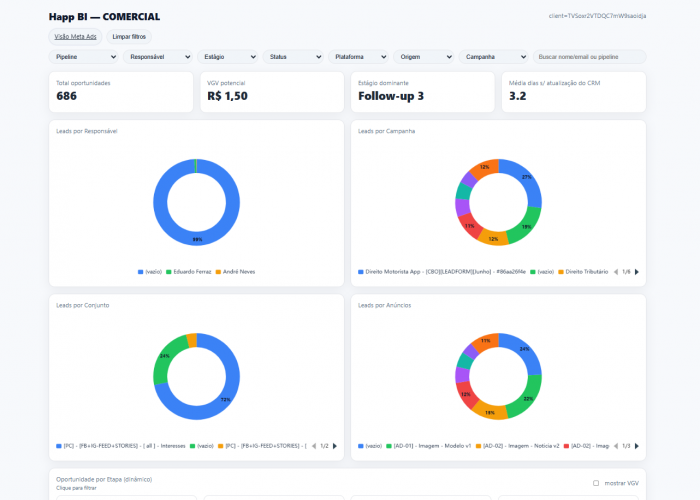Click the search by nome/email field
Image resolution: width=700 pixels, height=500 pixels.
pyautogui.click(x=589, y=57)
